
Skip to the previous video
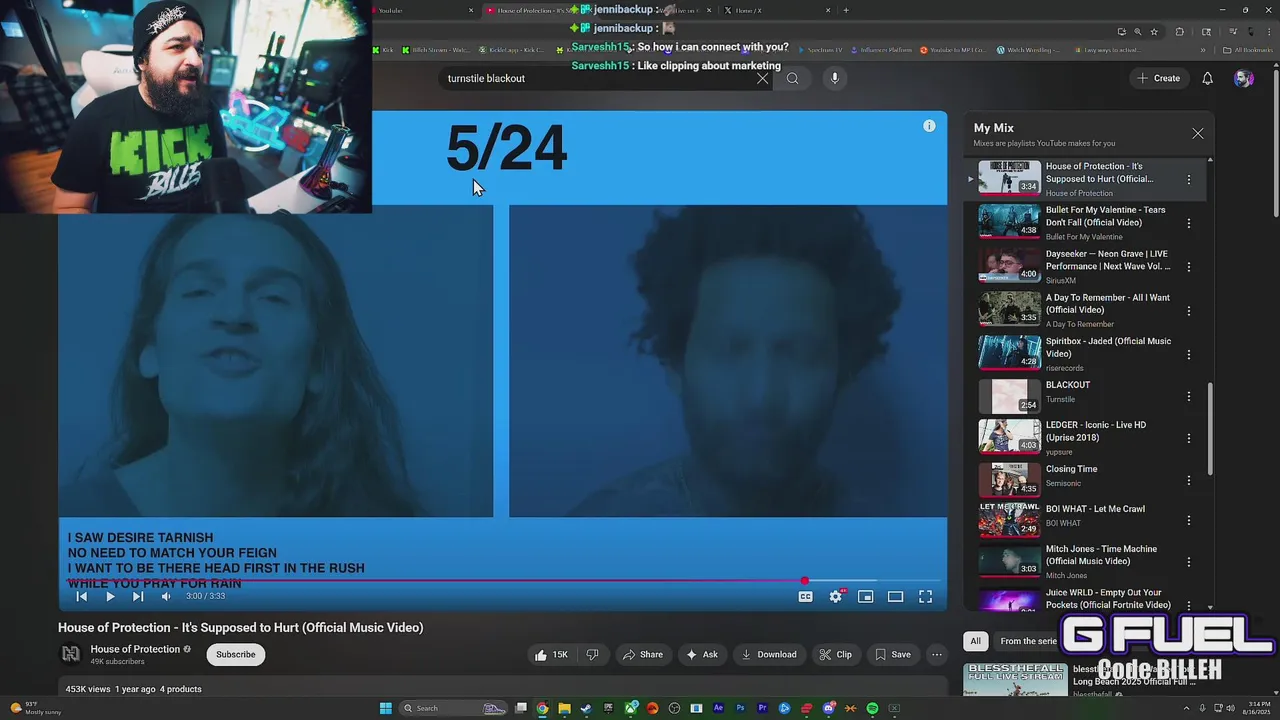pyautogui.click(x=82, y=596)
